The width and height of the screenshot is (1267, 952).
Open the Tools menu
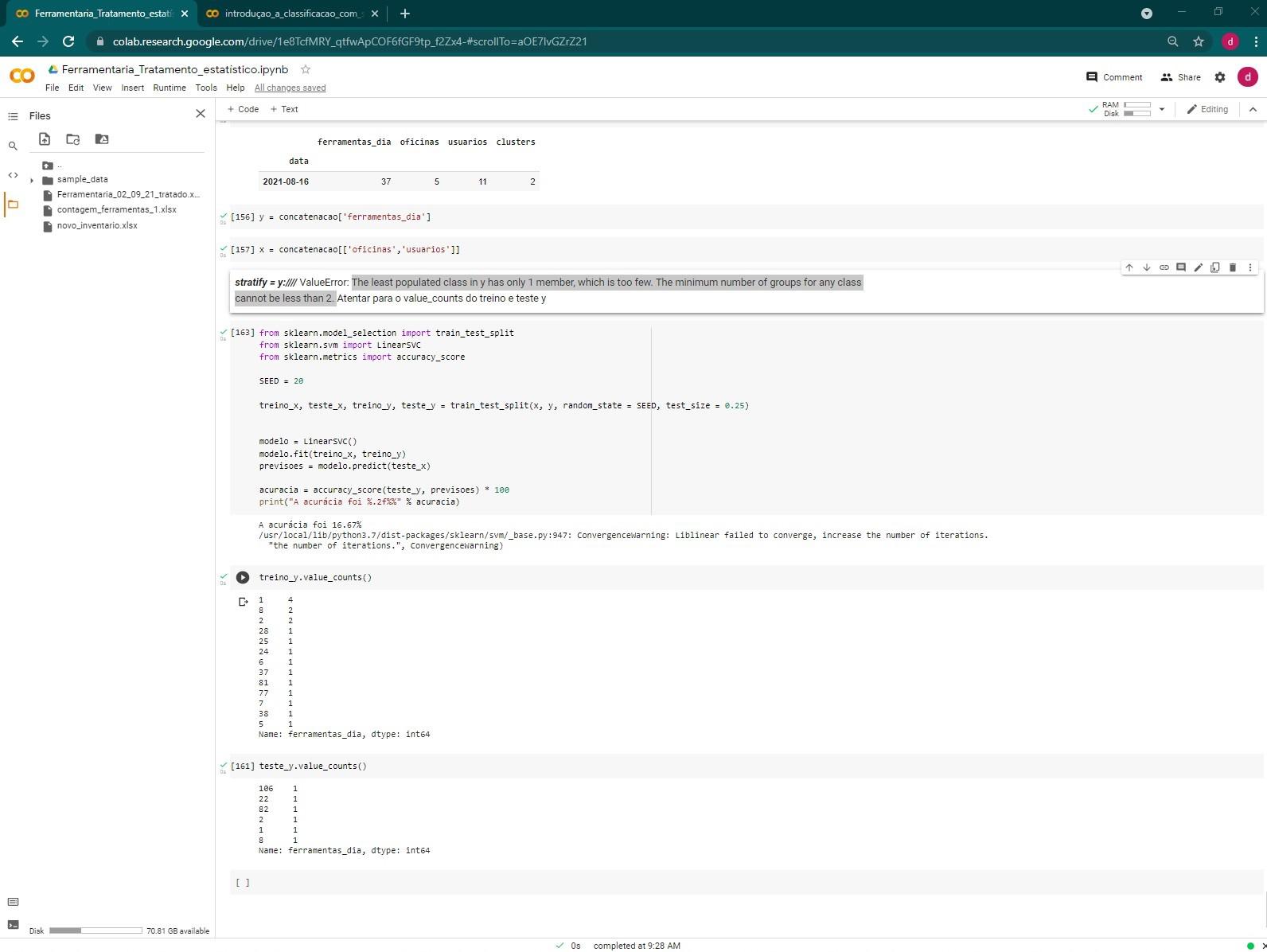[x=206, y=88]
